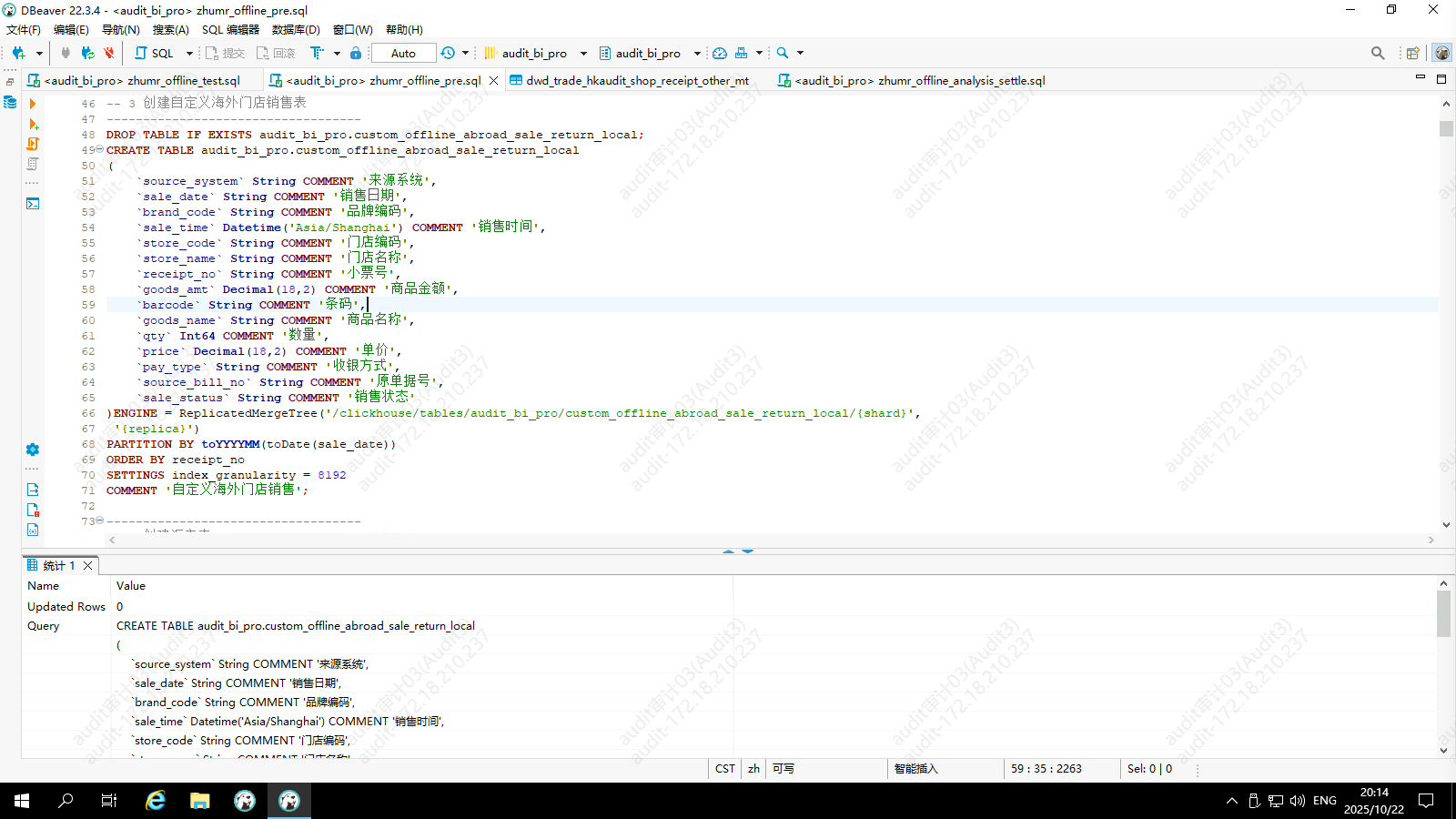1456x819 pixels.
Task: Collapse the CREATE TABLE fold at line 49
Action: tap(99, 149)
